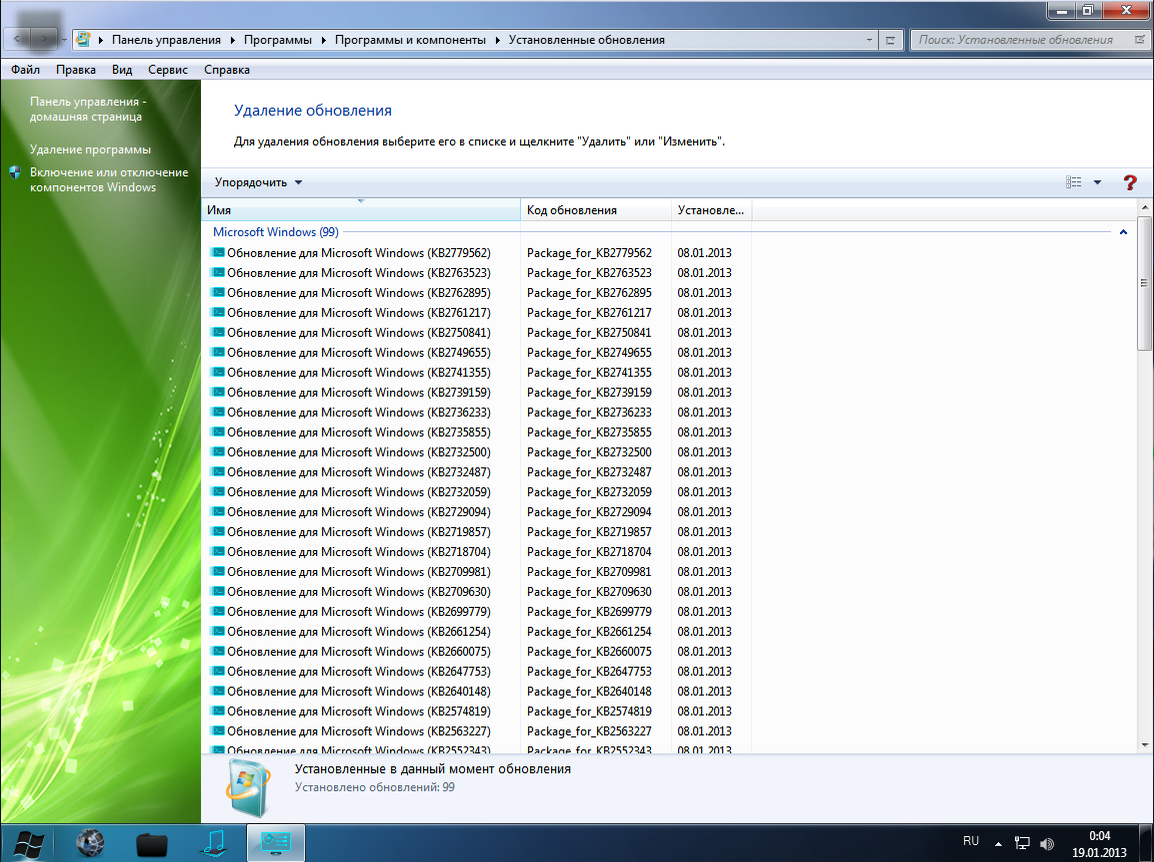Open the Справка menu

(x=227, y=70)
